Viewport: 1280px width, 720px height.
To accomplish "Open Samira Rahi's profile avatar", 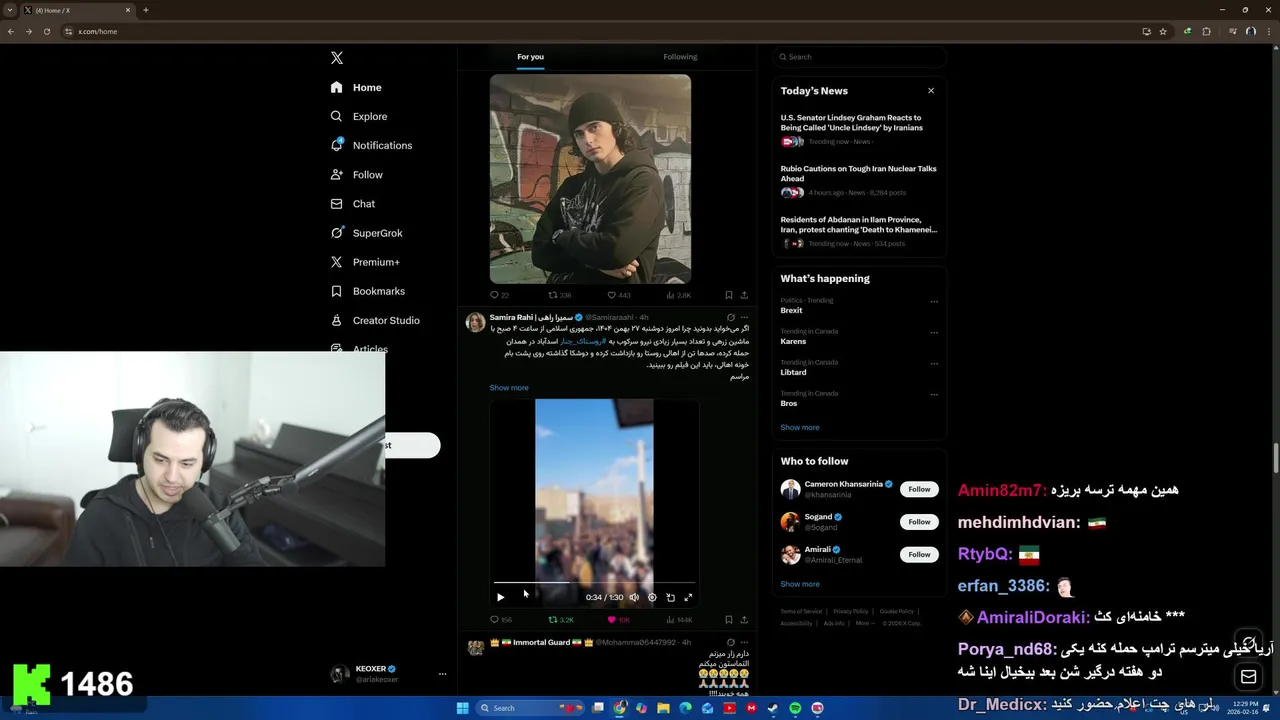I will point(475,321).
